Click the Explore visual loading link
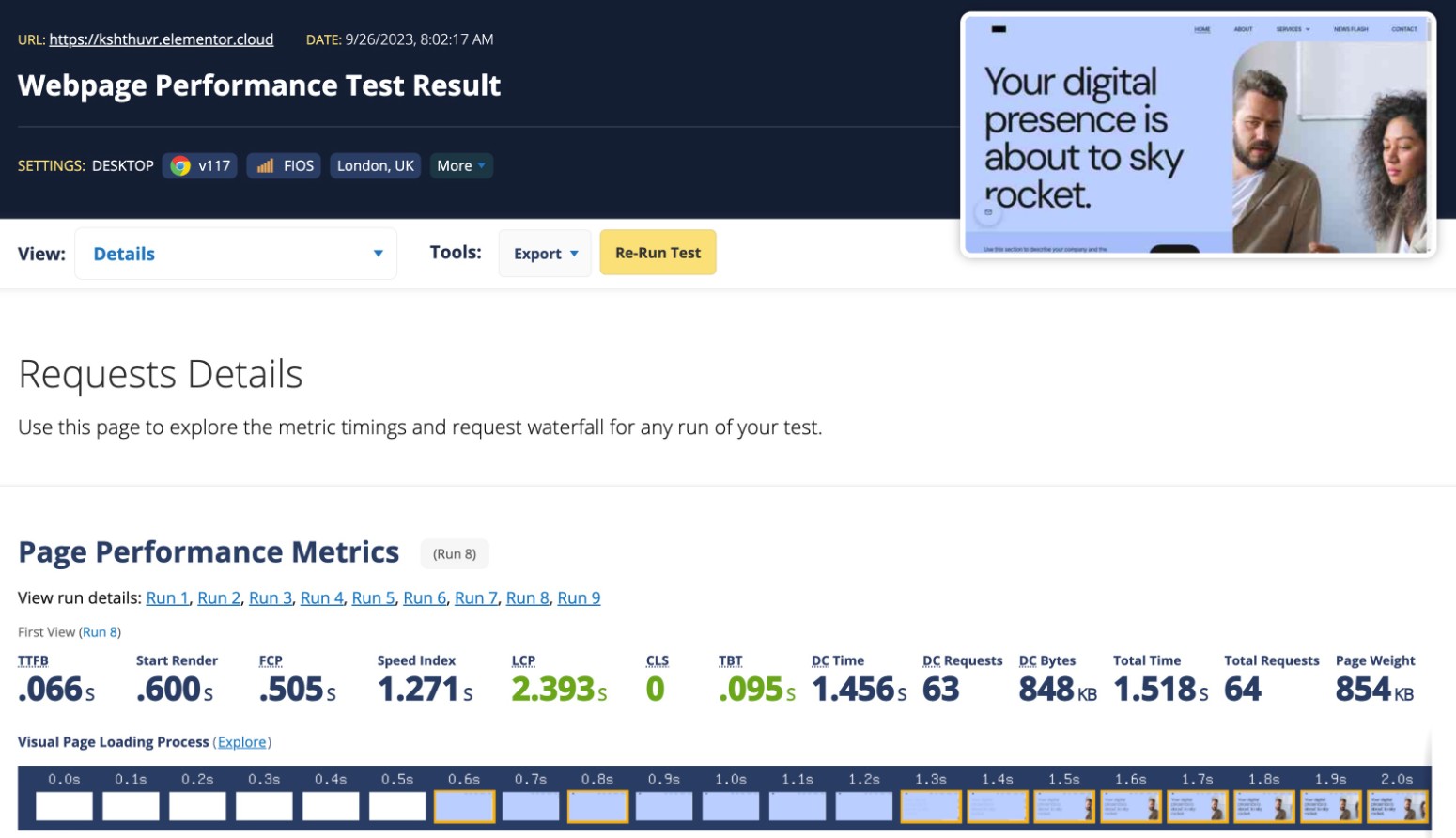1456x838 pixels. coord(242,742)
